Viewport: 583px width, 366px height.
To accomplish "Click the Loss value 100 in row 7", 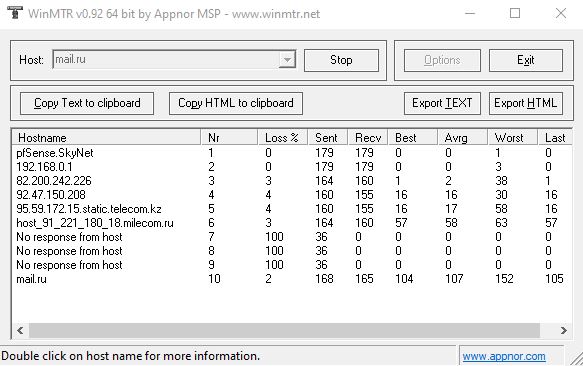I will [x=274, y=237].
